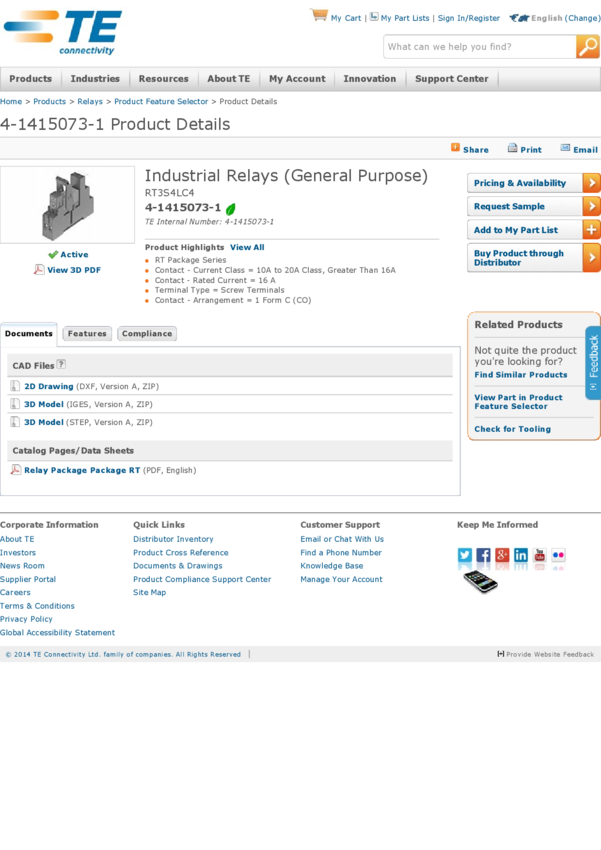The height and width of the screenshot is (850, 601).
Task: Click the Request Sample arrow icon
Action: (591, 207)
